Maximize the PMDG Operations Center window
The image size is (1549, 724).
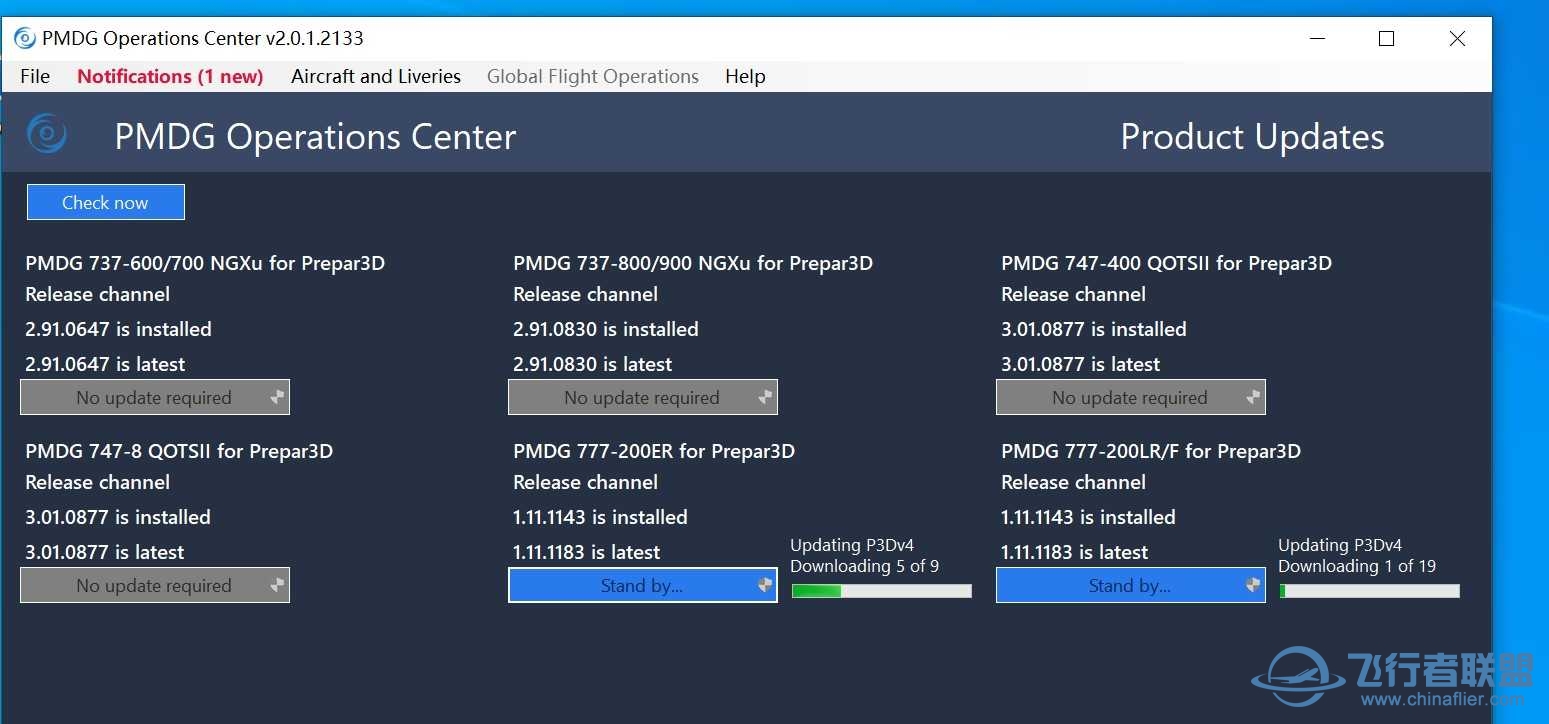click(x=1386, y=39)
